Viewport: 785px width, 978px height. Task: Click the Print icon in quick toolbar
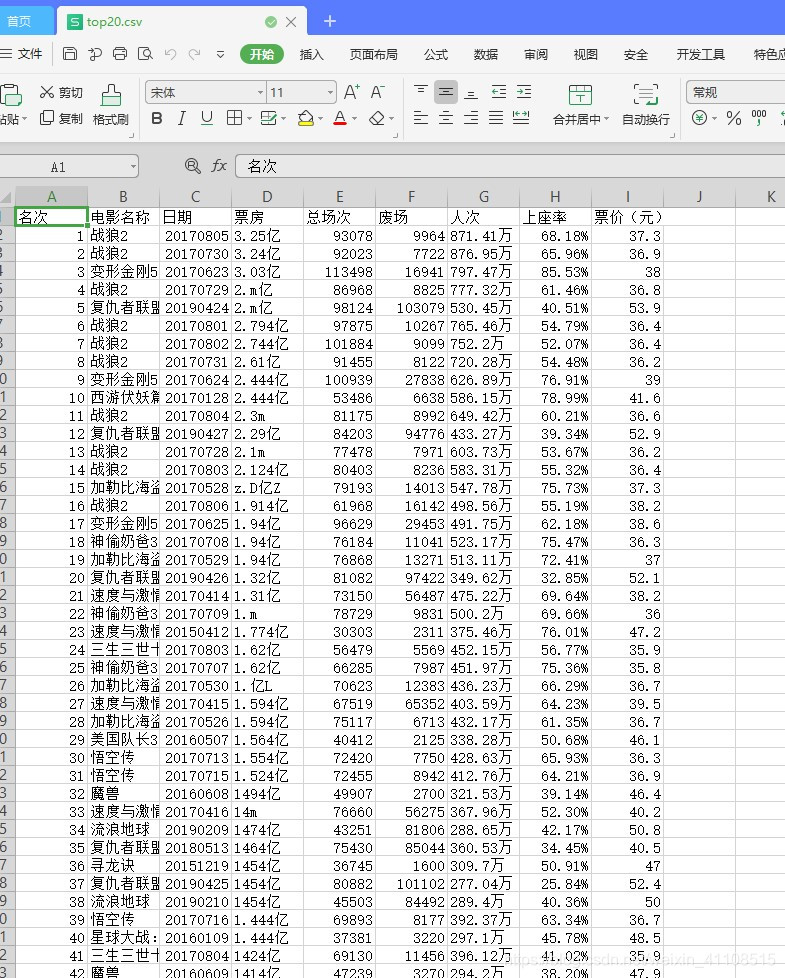tap(120, 54)
